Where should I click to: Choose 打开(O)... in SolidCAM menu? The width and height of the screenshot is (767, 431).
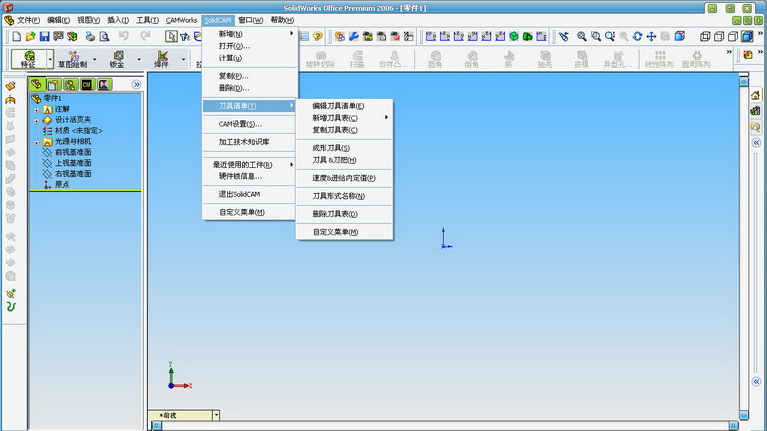point(249,46)
